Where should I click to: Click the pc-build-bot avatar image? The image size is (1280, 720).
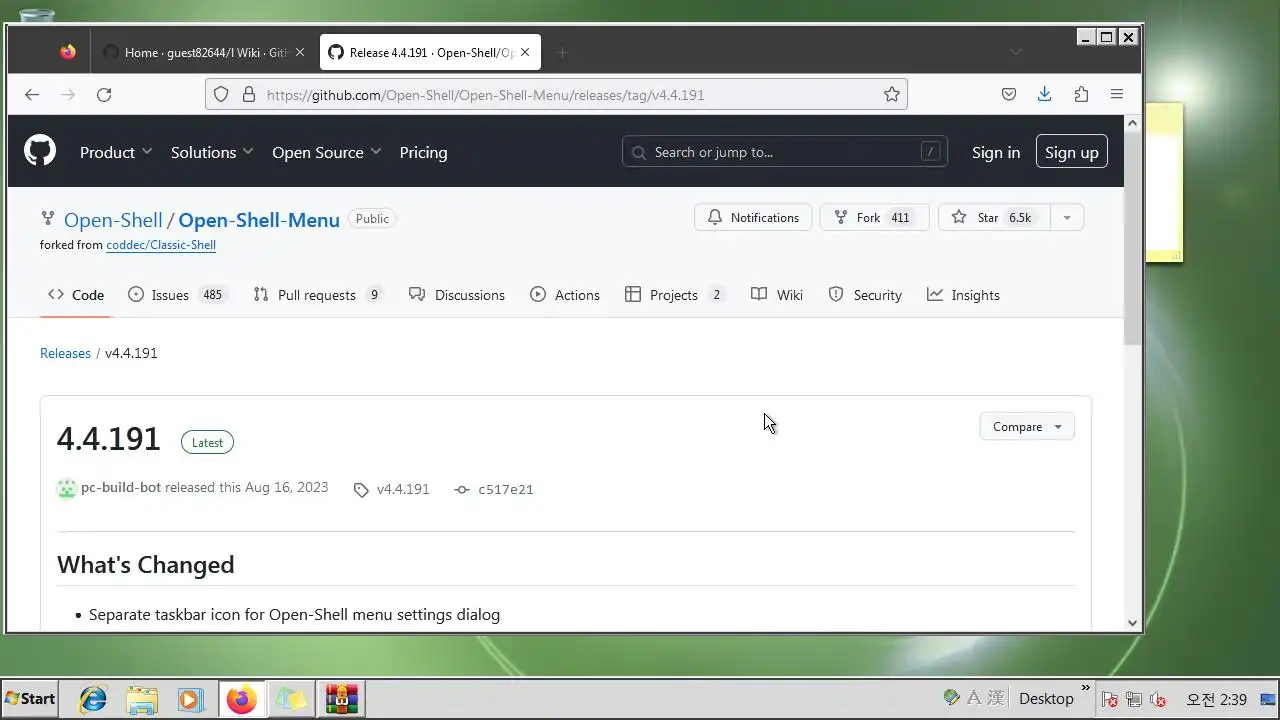[x=66, y=488]
